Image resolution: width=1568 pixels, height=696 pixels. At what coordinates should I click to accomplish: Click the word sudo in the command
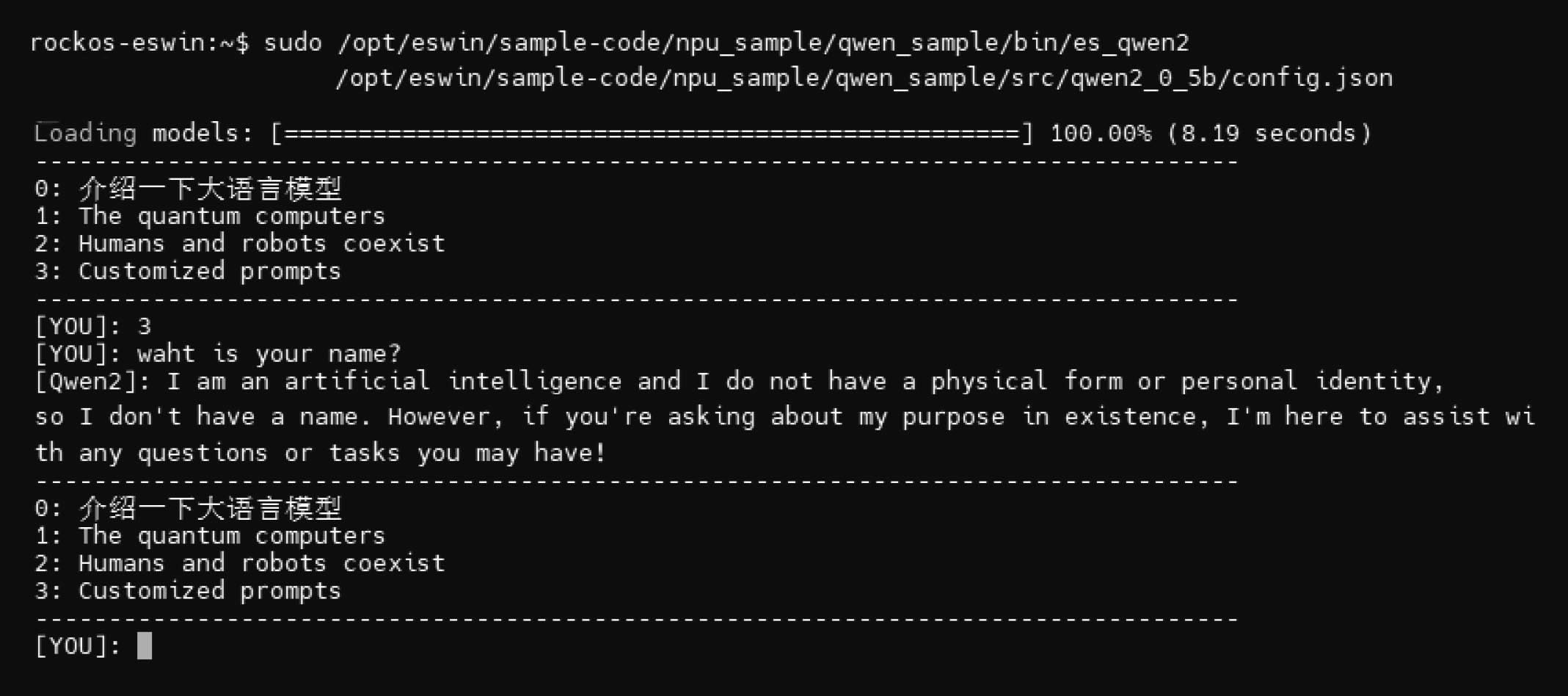(x=293, y=43)
